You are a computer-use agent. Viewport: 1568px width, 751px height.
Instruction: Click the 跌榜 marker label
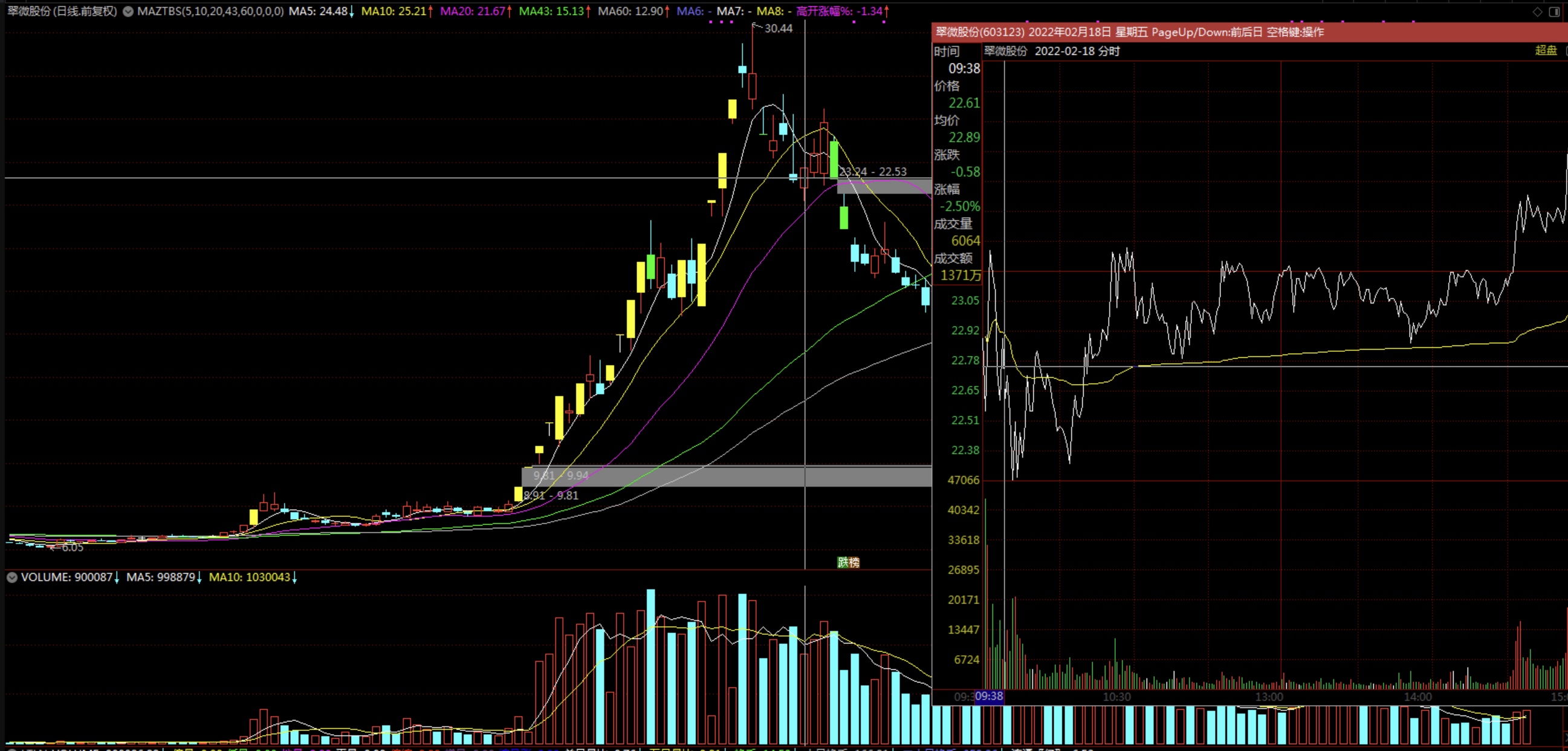click(x=848, y=562)
